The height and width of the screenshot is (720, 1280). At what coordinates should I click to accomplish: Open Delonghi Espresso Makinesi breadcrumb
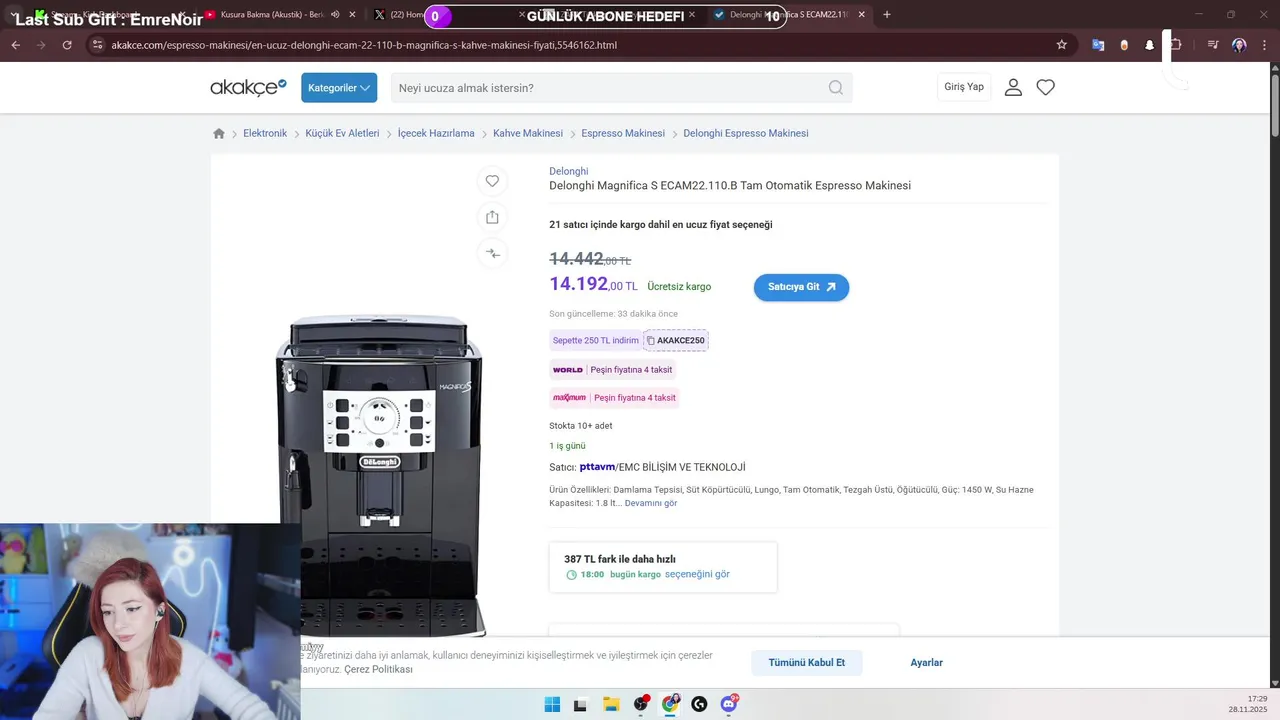(746, 133)
